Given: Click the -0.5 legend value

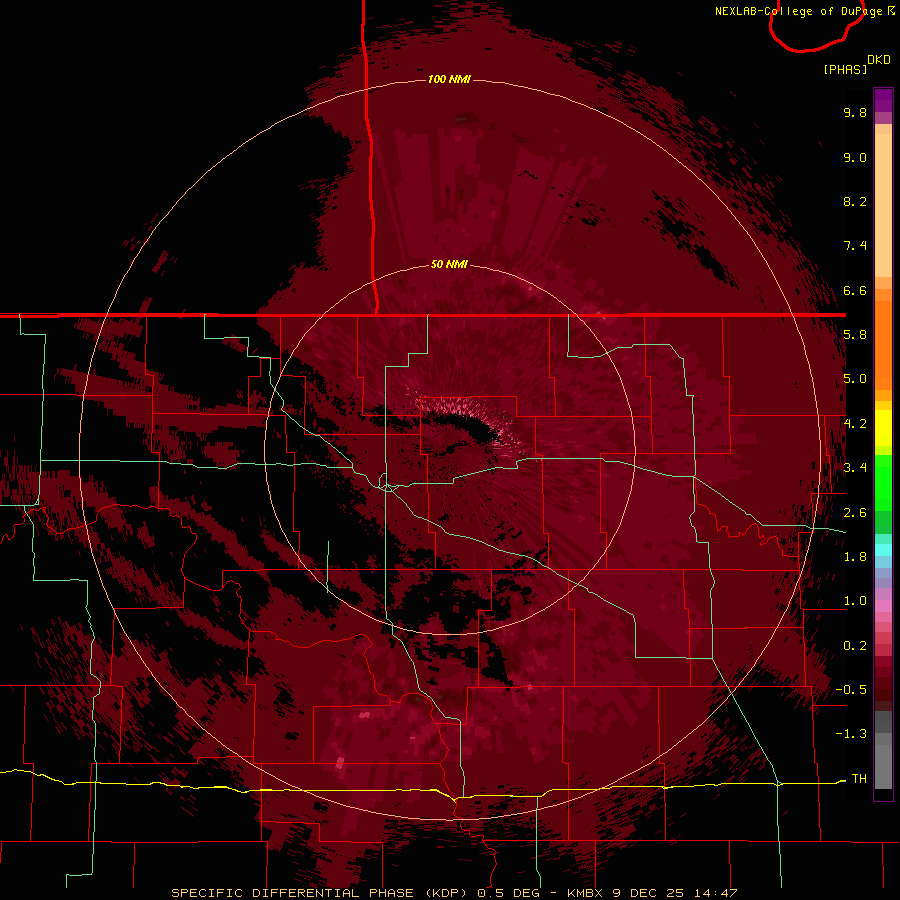Looking at the screenshot, I should (x=851, y=690).
